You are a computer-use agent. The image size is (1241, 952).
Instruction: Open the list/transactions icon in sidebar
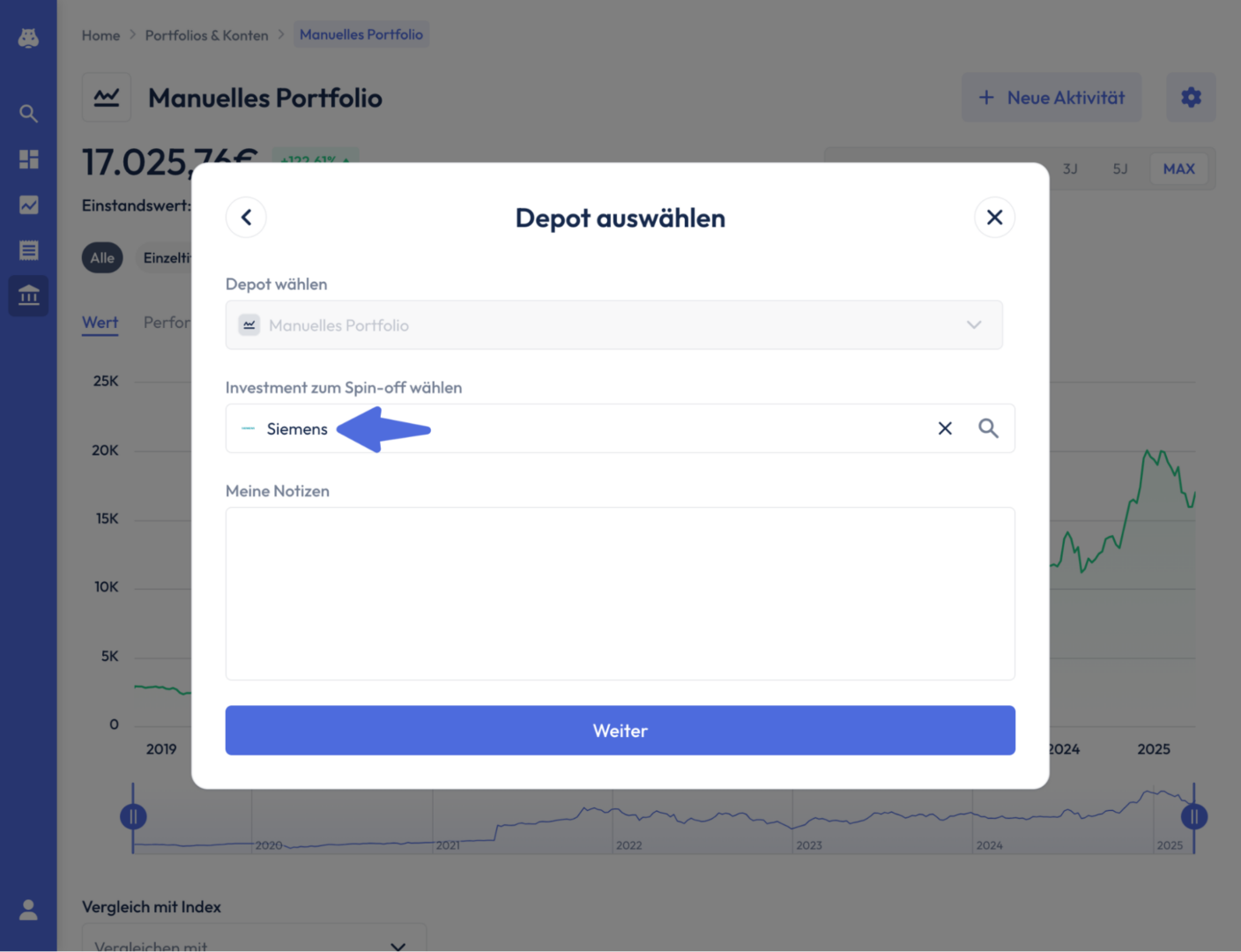[28, 250]
